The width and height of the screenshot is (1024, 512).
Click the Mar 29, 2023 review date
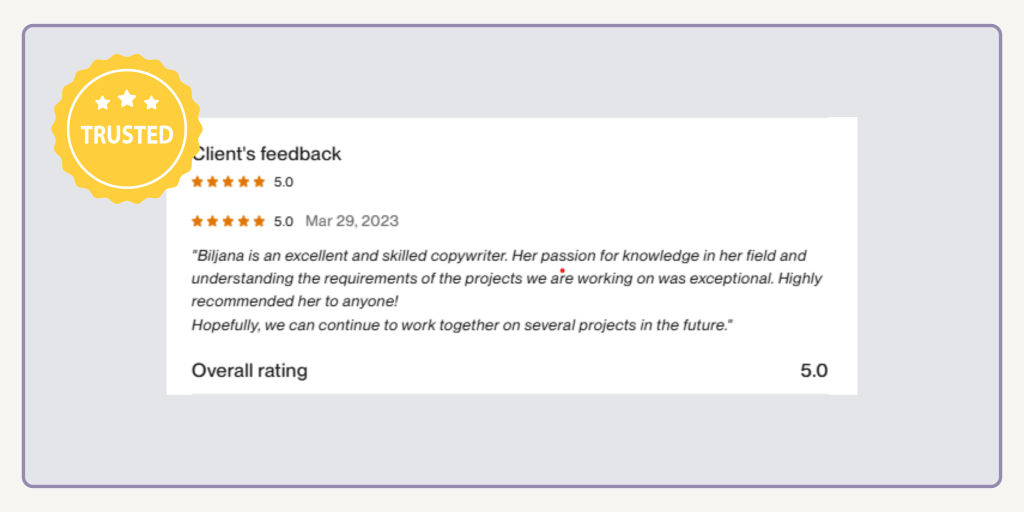352,221
